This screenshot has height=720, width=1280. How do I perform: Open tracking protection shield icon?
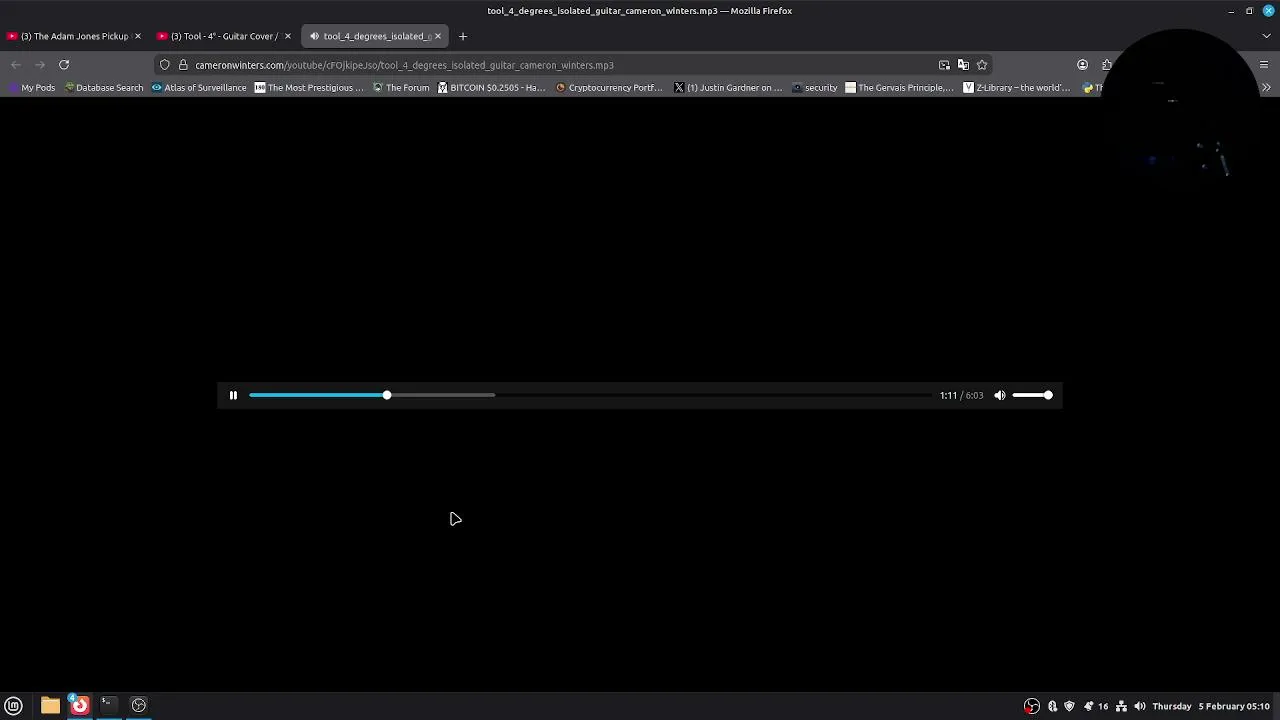pyautogui.click(x=165, y=65)
